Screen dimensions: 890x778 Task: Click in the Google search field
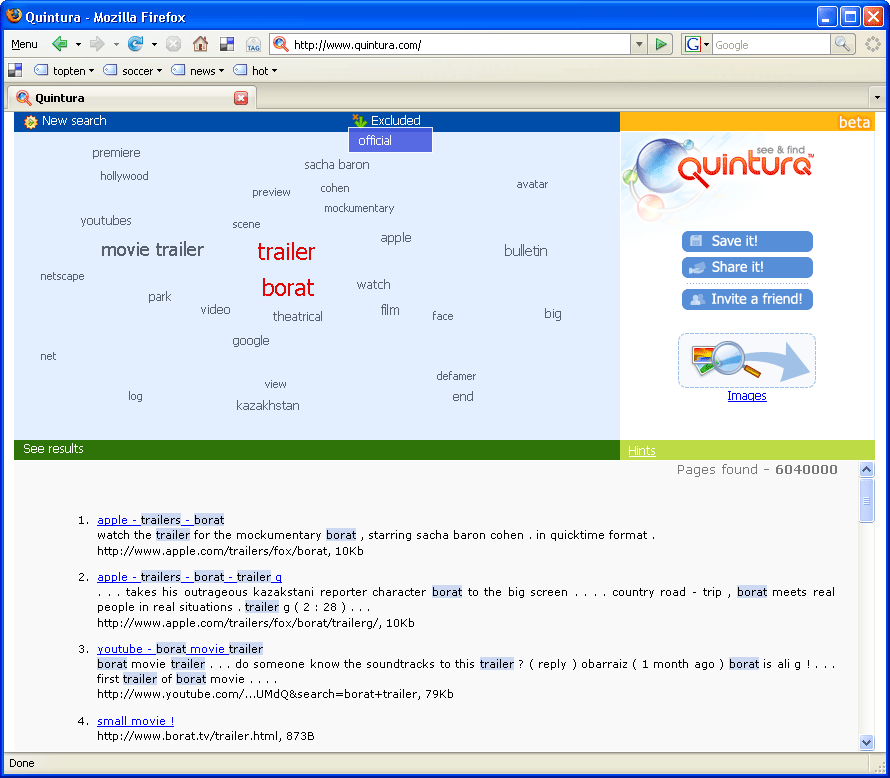(x=771, y=44)
